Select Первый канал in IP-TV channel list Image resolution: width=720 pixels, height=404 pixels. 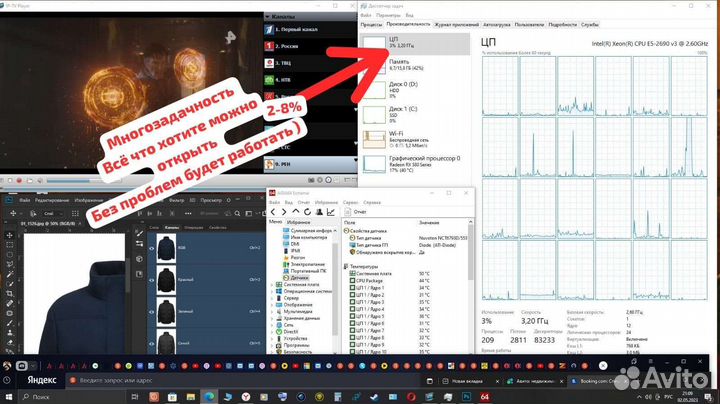point(310,29)
